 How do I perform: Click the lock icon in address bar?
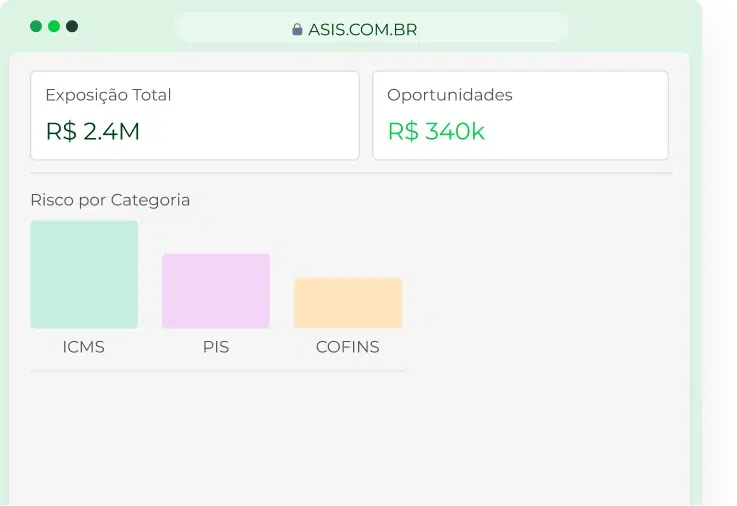pyautogui.click(x=297, y=30)
